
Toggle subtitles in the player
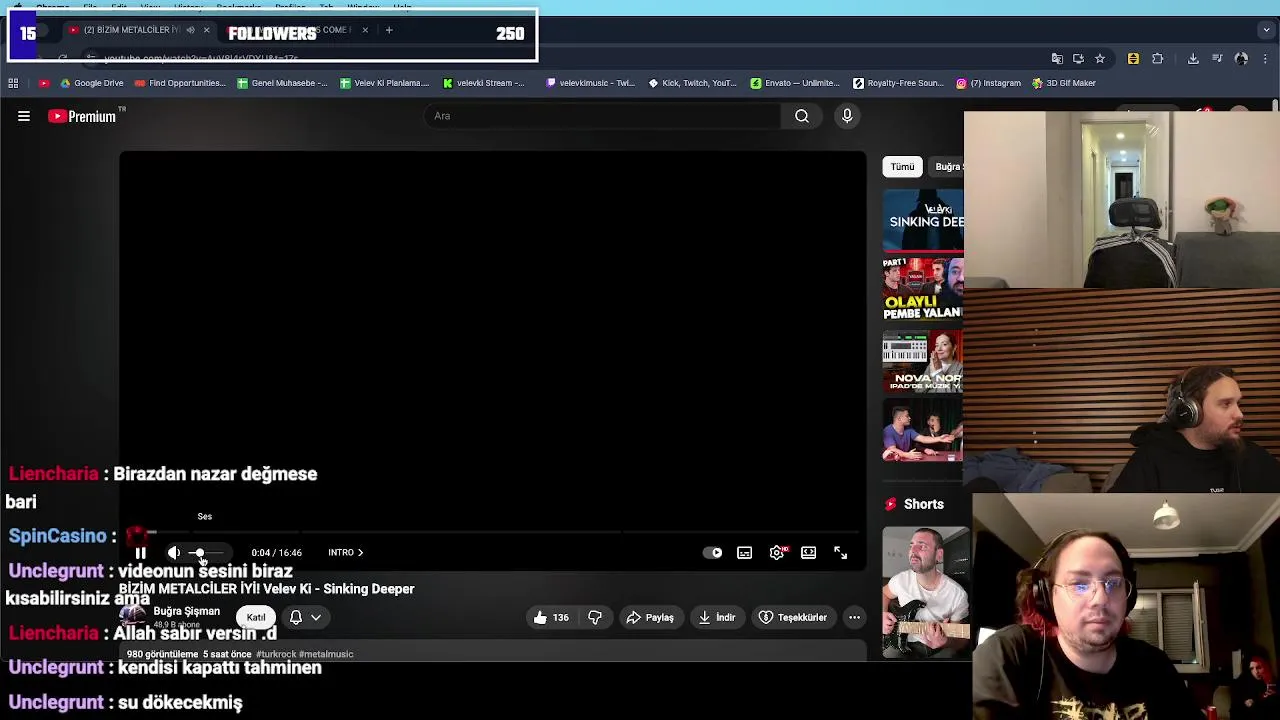click(x=744, y=552)
